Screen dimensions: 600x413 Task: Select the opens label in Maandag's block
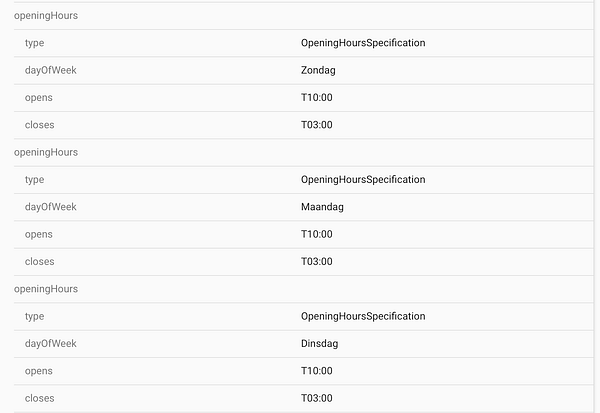(39, 234)
